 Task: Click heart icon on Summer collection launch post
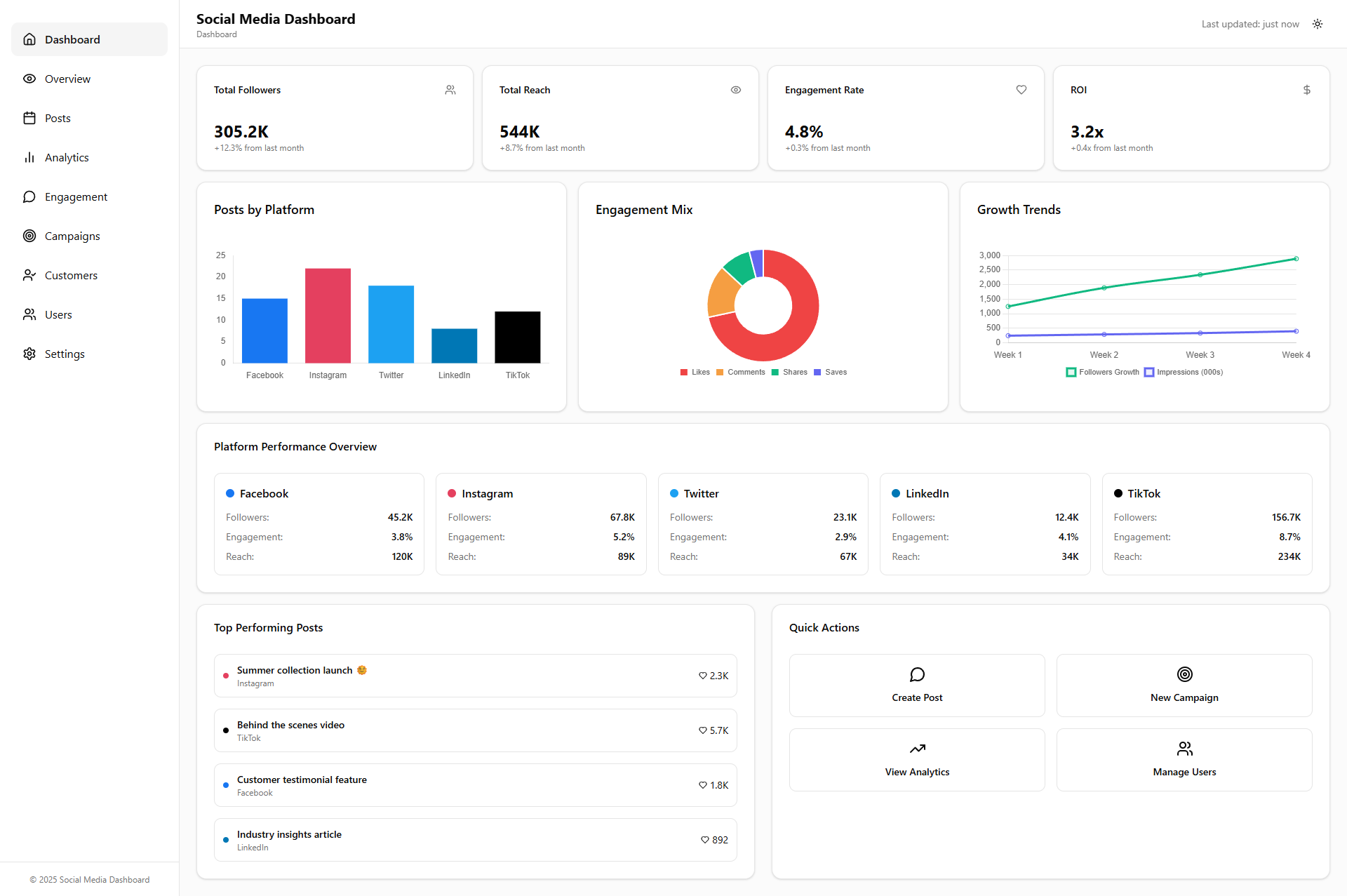coord(702,676)
